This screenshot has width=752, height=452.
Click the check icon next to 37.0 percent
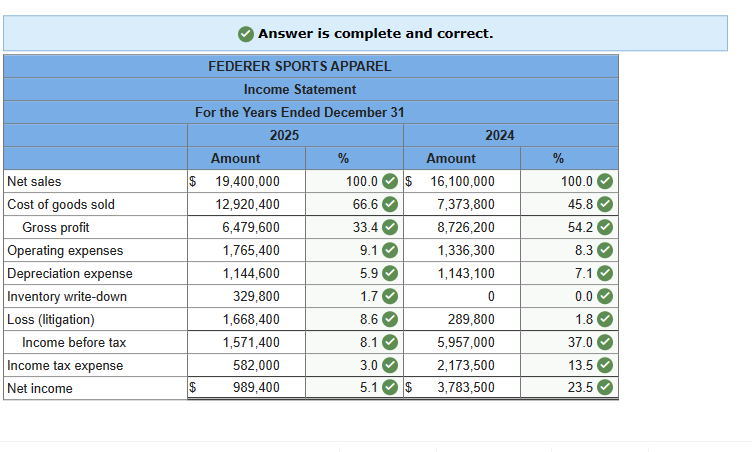(x=605, y=343)
